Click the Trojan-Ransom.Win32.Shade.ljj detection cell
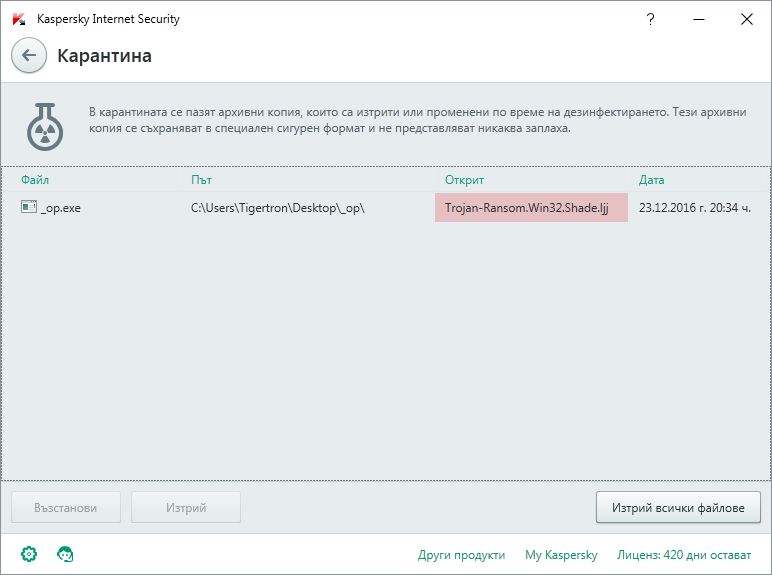The width and height of the screenshot is (772, 575). pos(531,208)
